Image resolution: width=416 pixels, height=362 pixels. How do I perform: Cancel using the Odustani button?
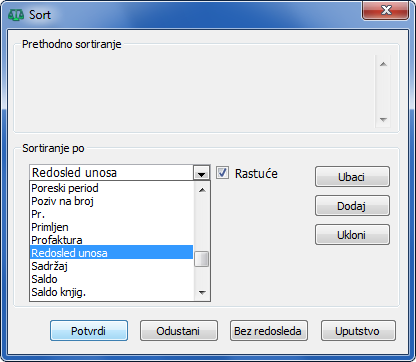pyautogui.click(x=179, y=331)
